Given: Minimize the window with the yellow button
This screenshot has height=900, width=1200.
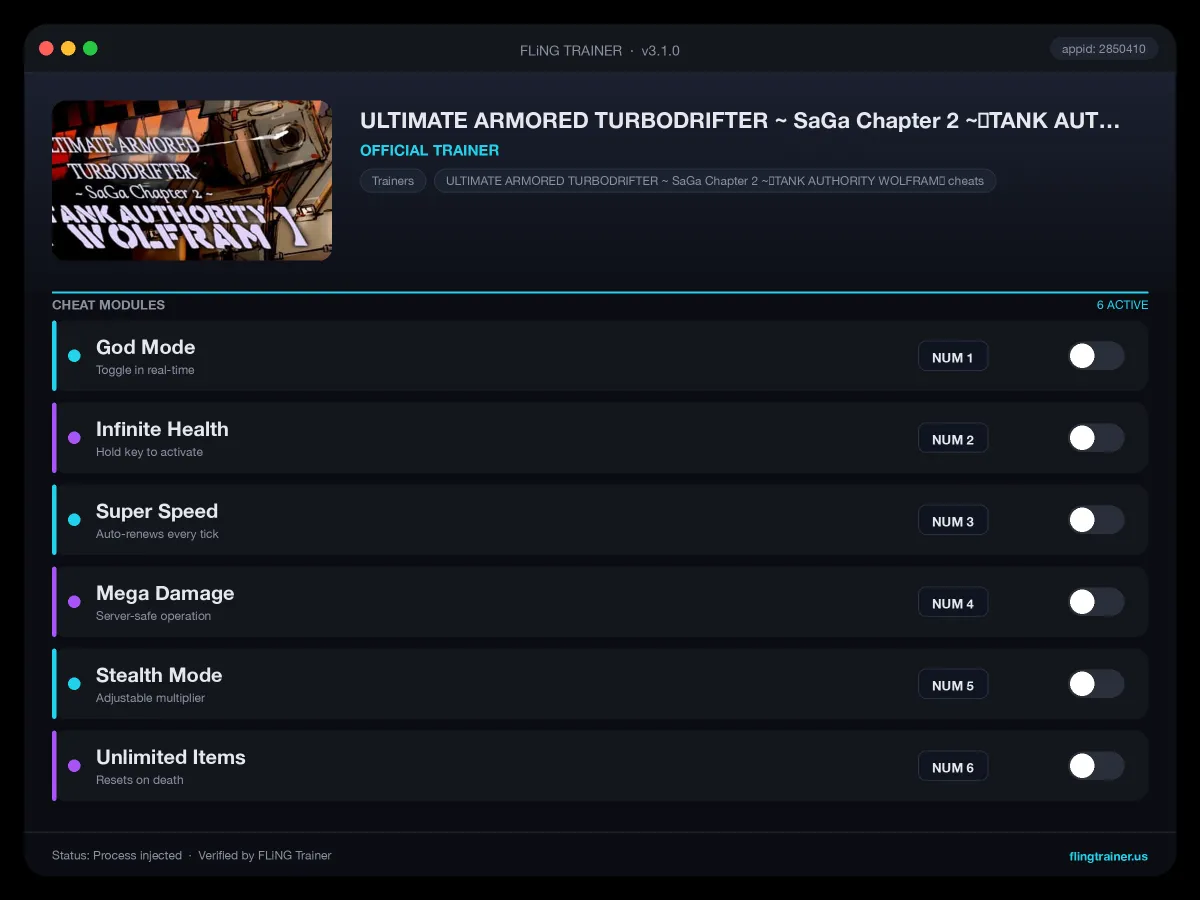Looking at the screenshot, I should (x=68, y=48).
